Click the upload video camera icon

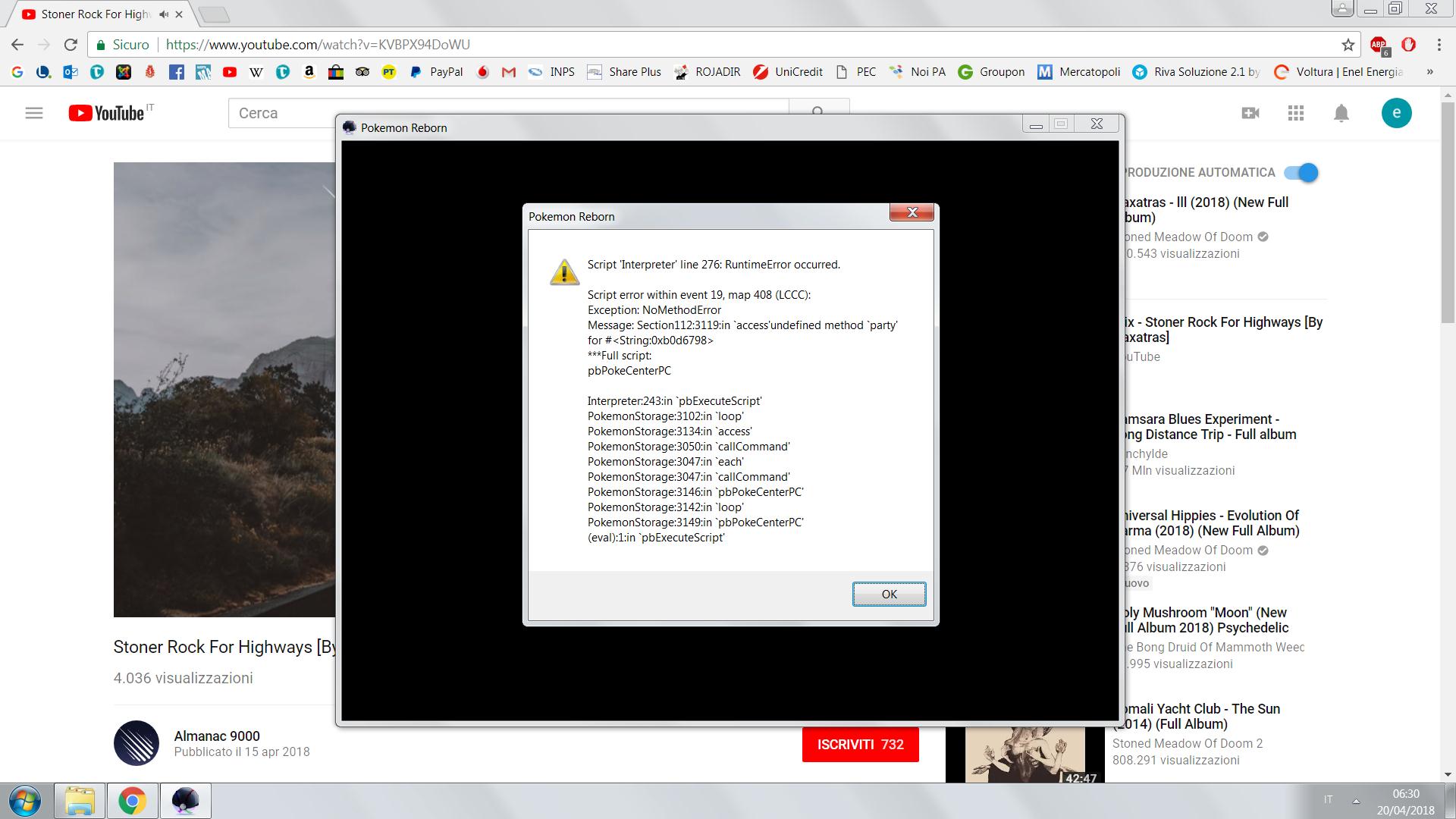click(1250, 113)
